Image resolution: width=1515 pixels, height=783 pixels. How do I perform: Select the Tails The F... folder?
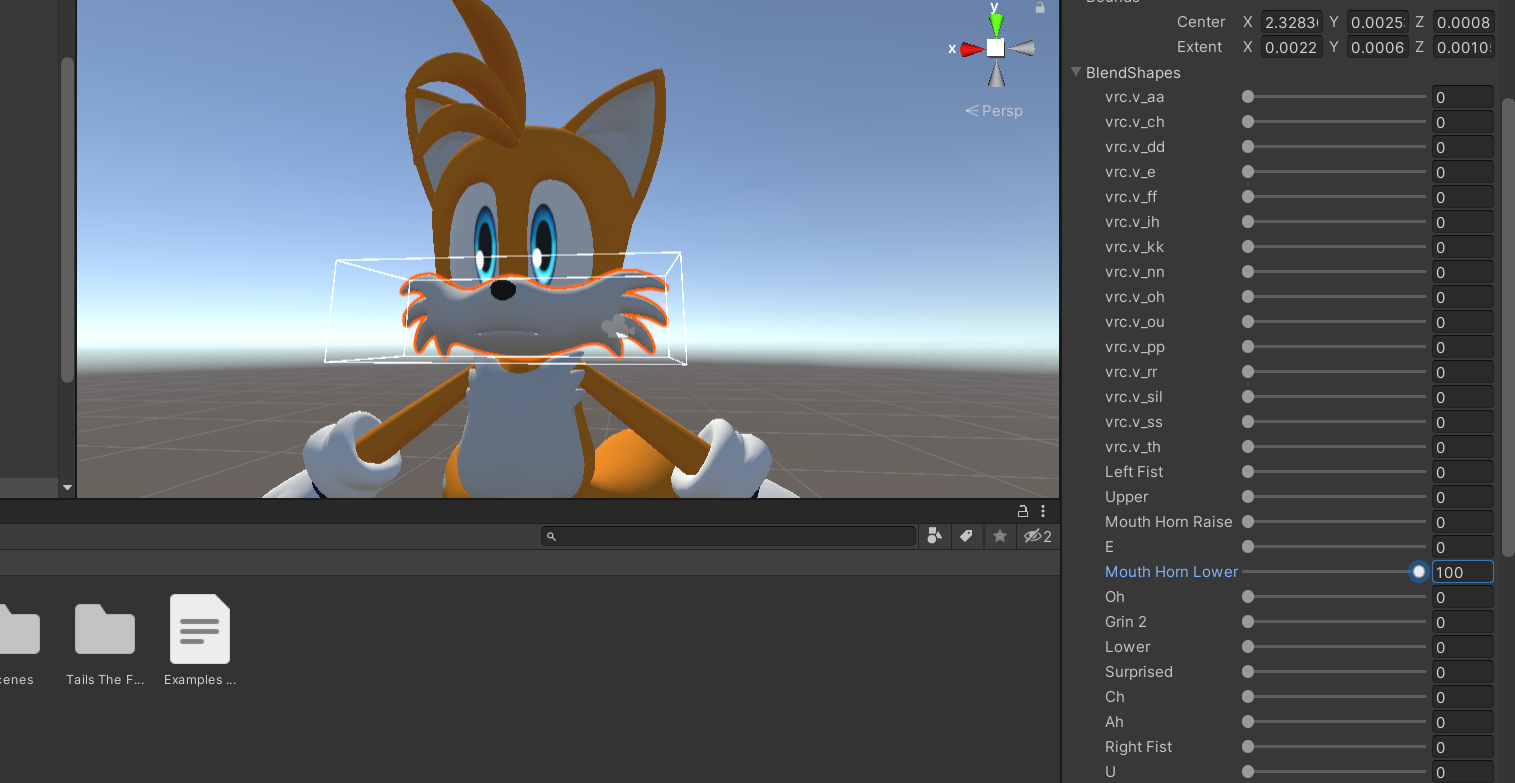point(105,633)
